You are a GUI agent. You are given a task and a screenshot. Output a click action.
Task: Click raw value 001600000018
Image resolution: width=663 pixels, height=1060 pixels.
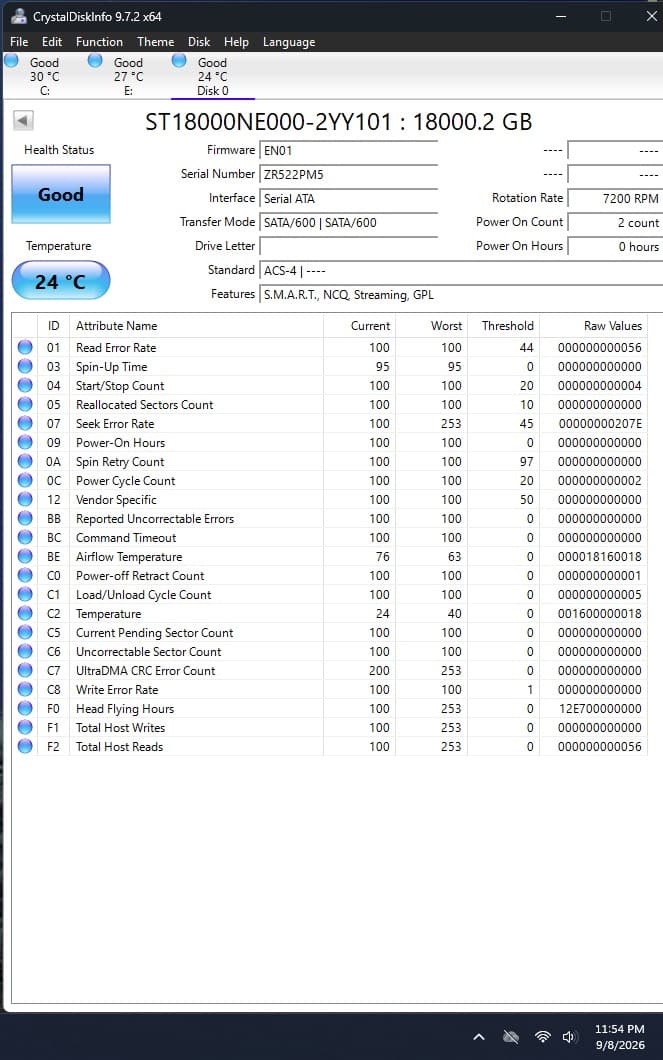pos(600,614)
